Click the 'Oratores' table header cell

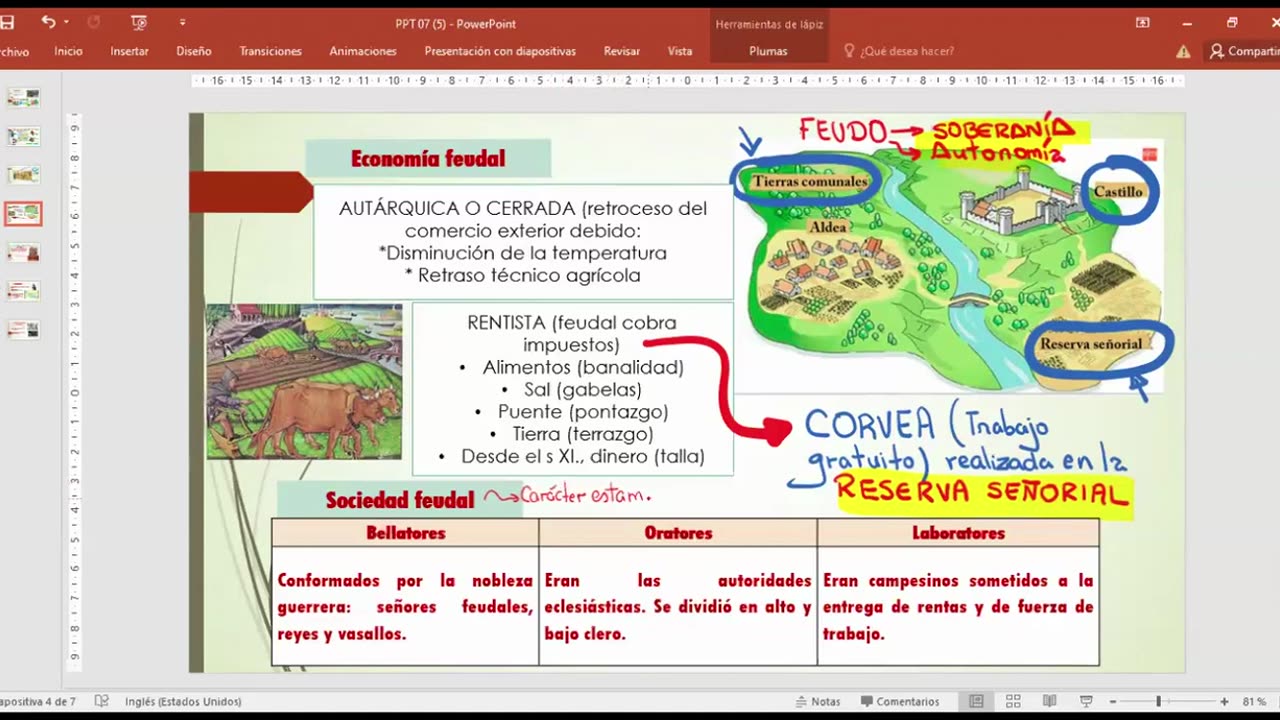[x=678, y=533]
